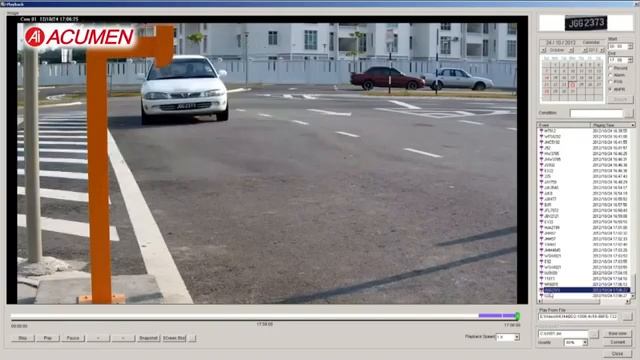Go to previous month in calendar
The height and width of the screenshot is (360, 640).
543,50
